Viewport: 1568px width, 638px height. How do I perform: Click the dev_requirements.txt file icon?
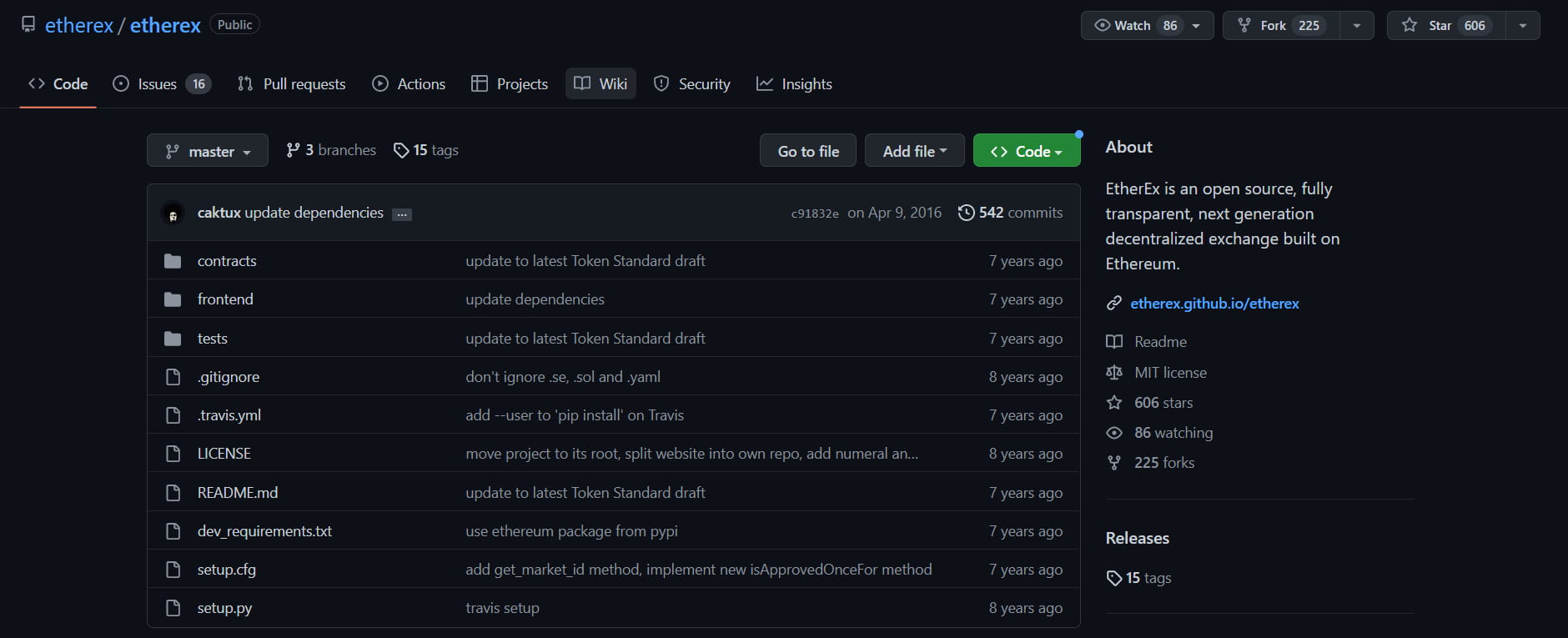coord(173,531)
